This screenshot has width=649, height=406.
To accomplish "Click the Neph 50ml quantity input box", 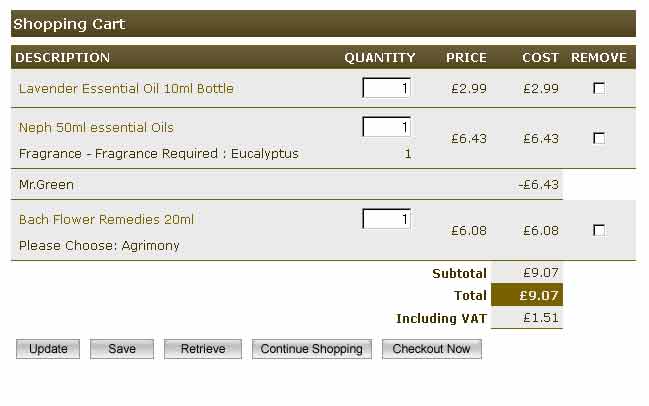I will (x=387, y=127).
